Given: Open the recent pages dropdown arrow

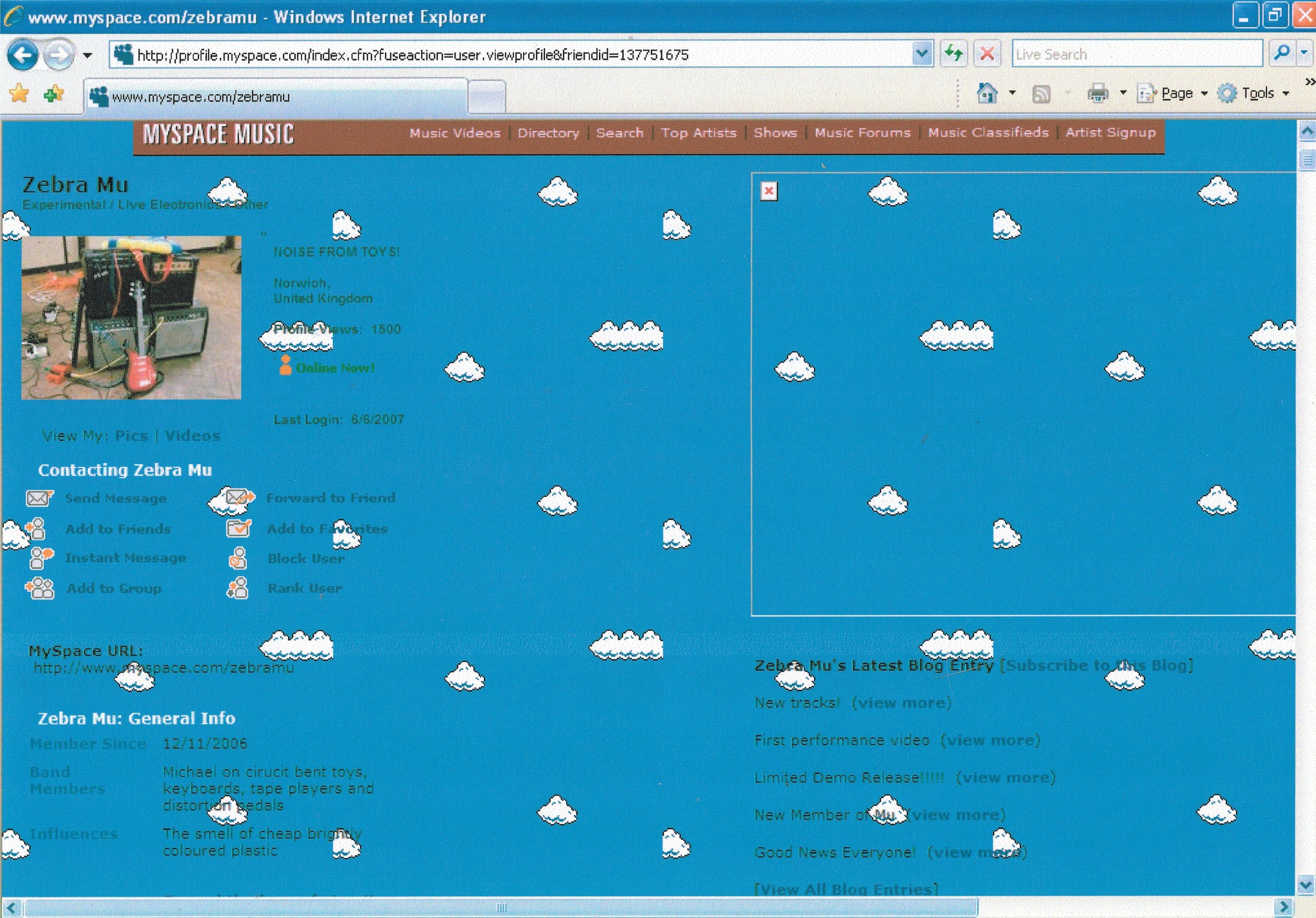Looking at the screenshot, I should pyautogui.click(x=87, y=55).
